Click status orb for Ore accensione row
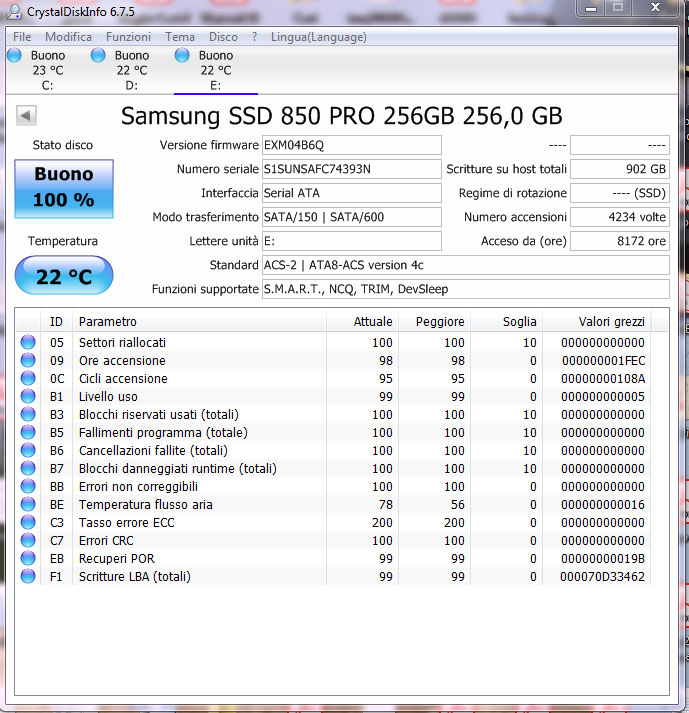The image size is (689, 713). [x=28, y=360]
